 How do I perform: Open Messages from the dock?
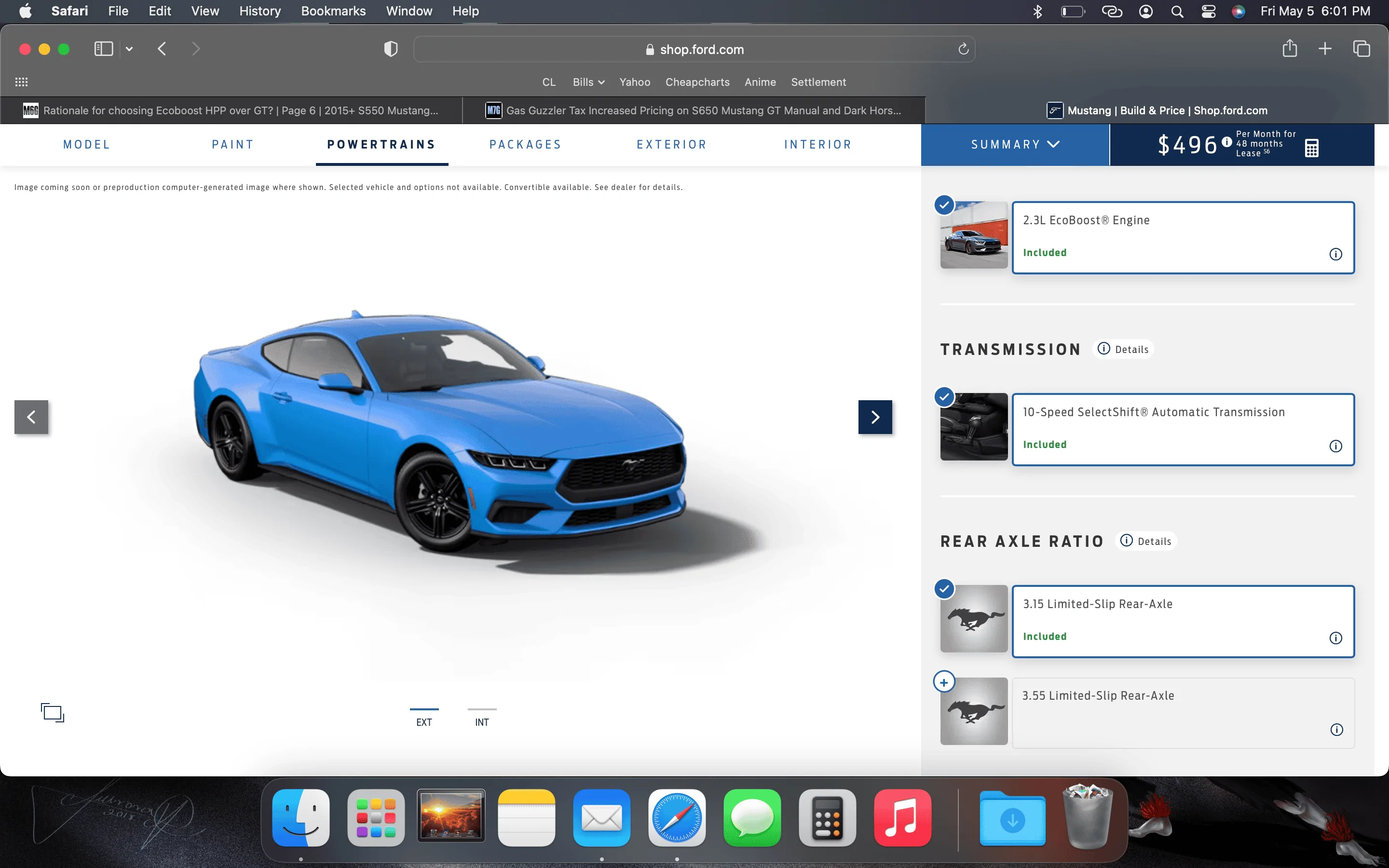752,817
